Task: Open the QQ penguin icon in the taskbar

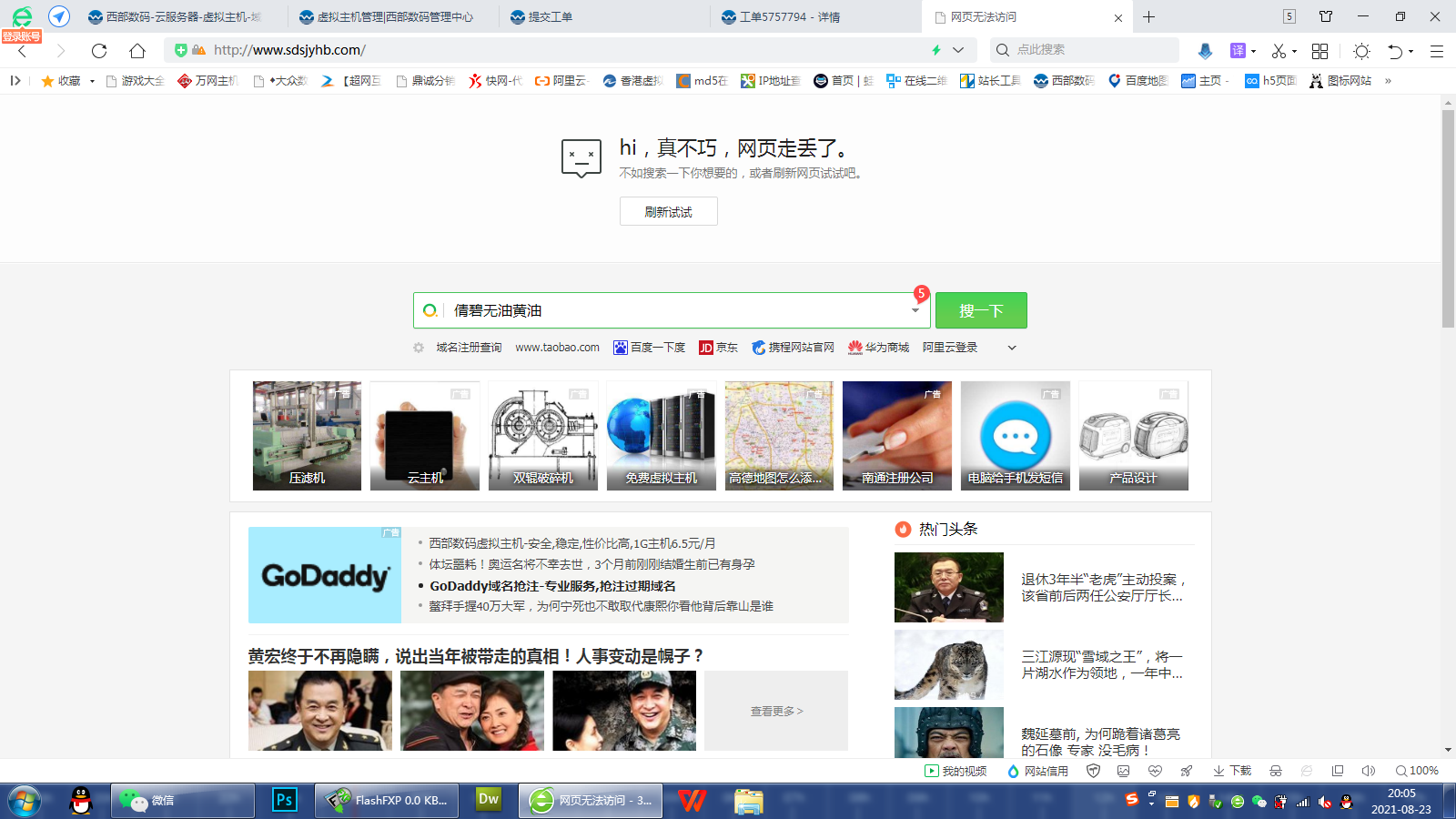Action: click(81, 800)
